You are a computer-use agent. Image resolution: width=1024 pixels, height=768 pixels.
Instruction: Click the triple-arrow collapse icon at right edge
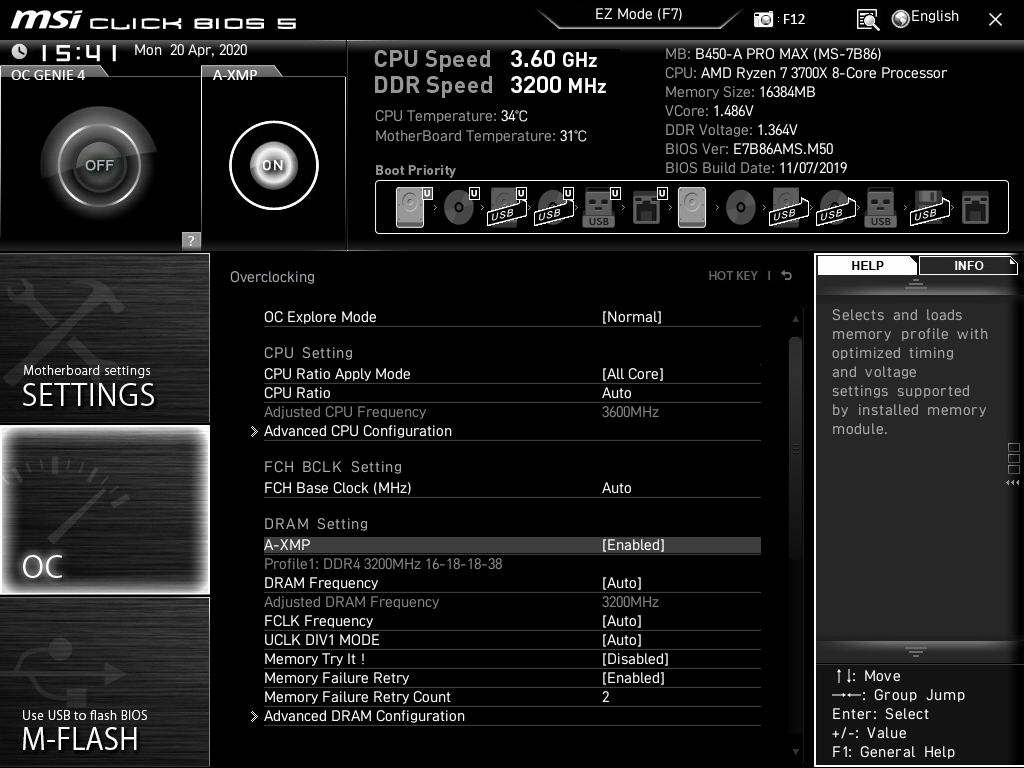(x=1012, y=483)
